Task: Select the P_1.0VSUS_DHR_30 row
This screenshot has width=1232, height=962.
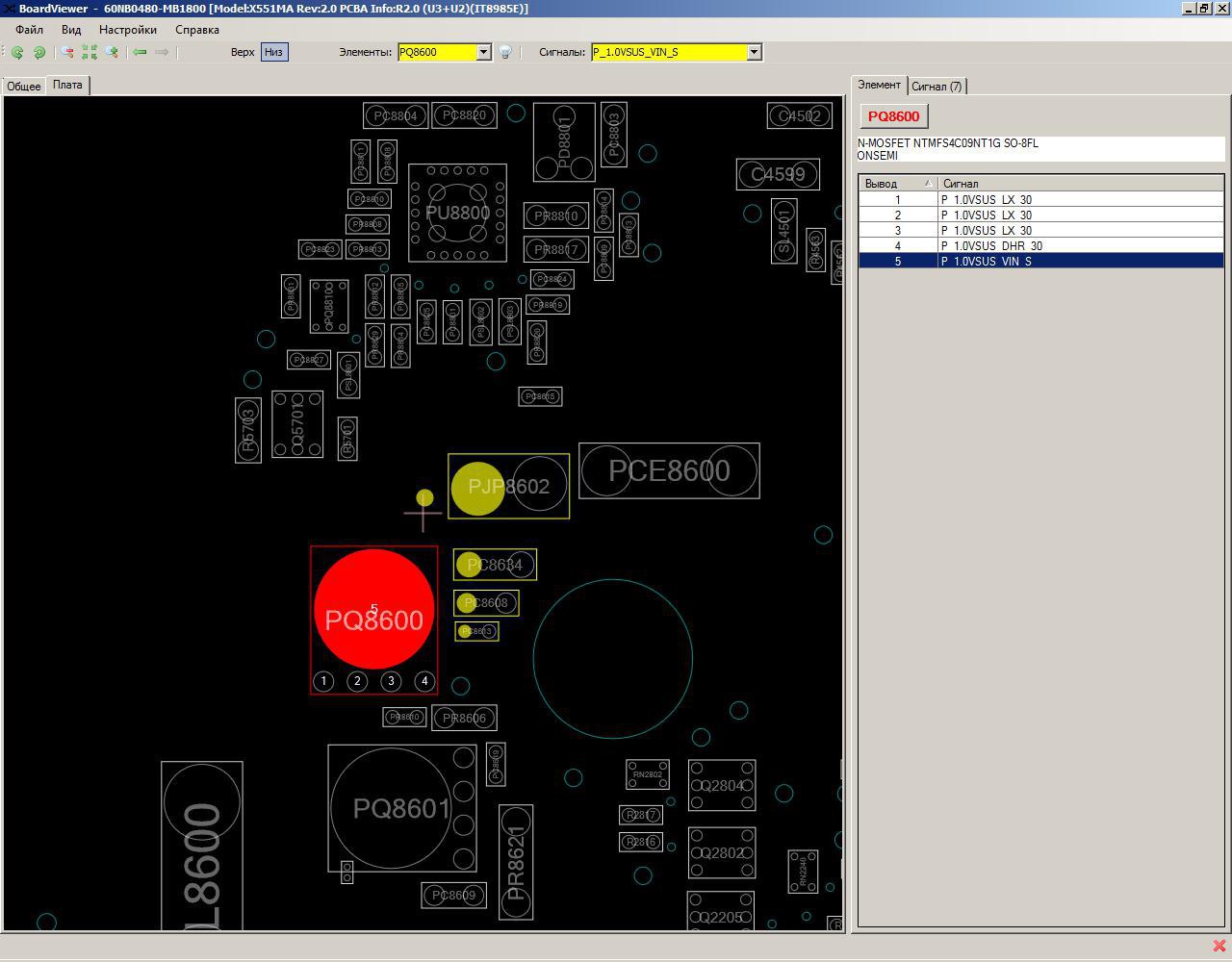Action: [x=1041, y=246]
